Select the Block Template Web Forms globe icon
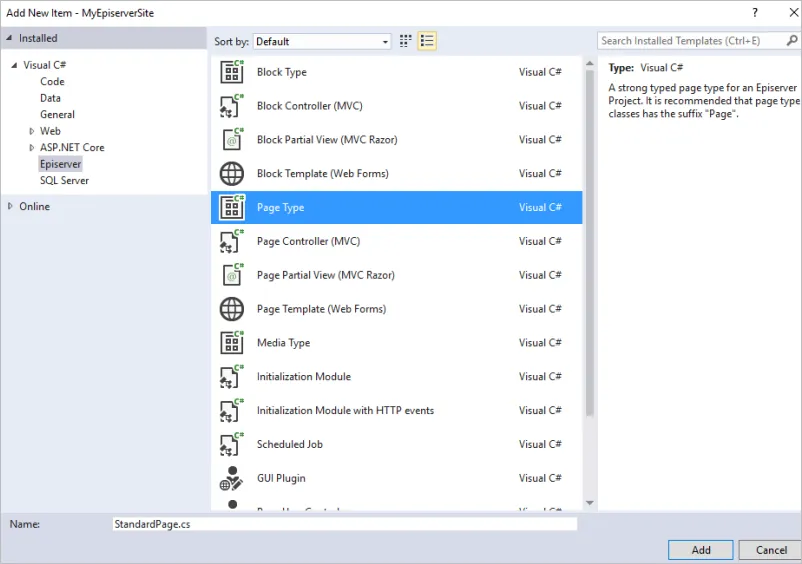This screenshot has height=564, width=802. (x=232, y=174)
